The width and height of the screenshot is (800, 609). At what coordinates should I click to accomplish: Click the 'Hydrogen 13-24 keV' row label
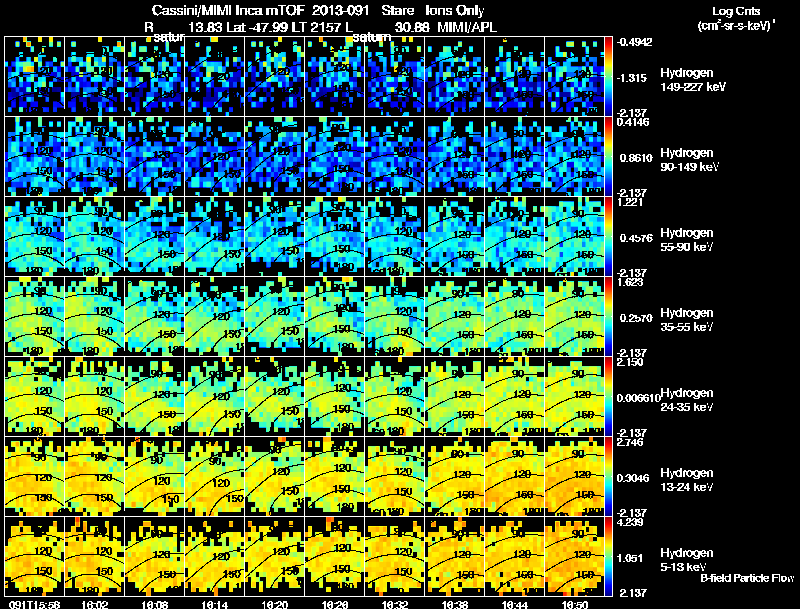[687, 480]
